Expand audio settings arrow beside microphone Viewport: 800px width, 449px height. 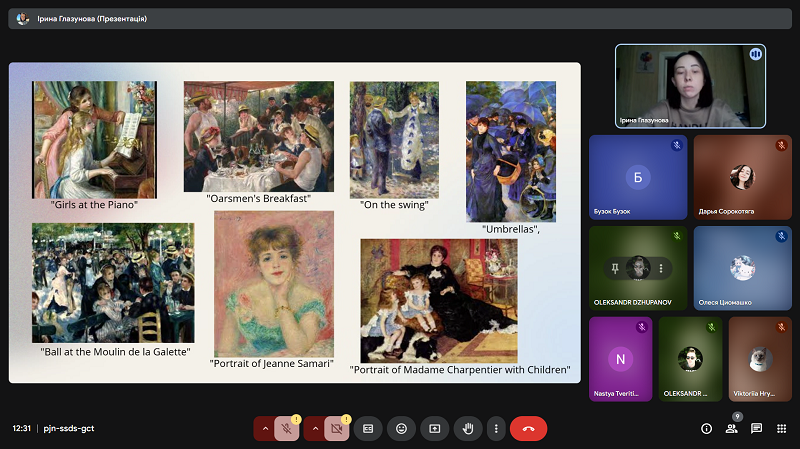point(265,429)
